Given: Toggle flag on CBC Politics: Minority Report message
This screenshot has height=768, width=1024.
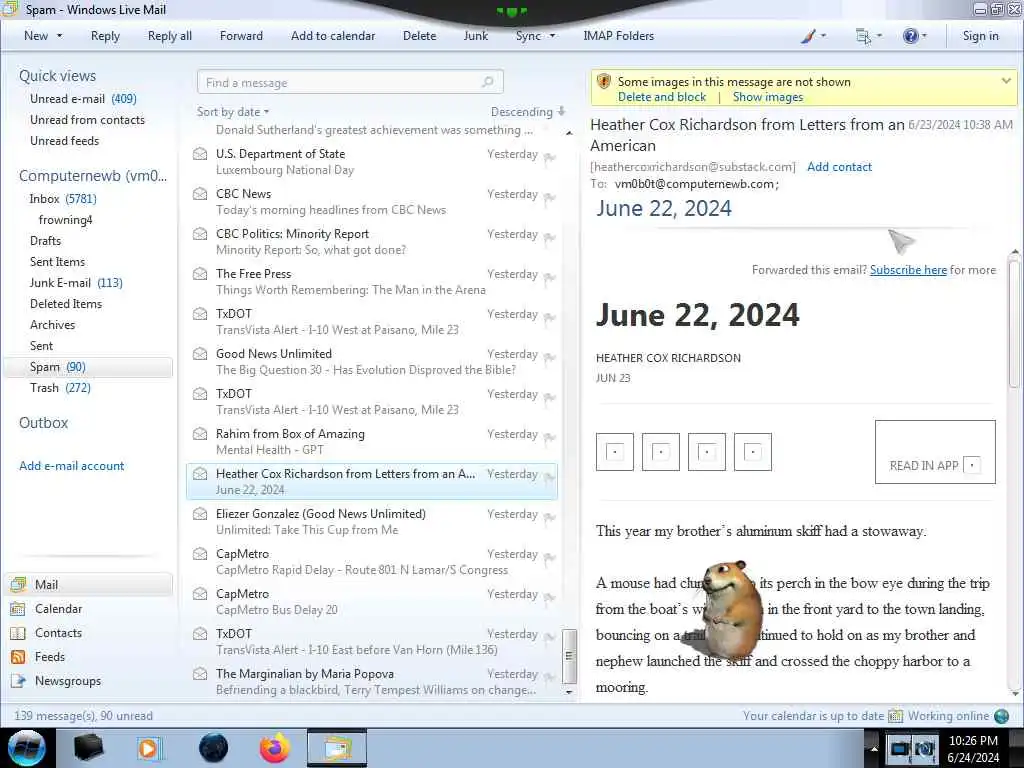Looking at the screenshot, I should coord(550,237).
